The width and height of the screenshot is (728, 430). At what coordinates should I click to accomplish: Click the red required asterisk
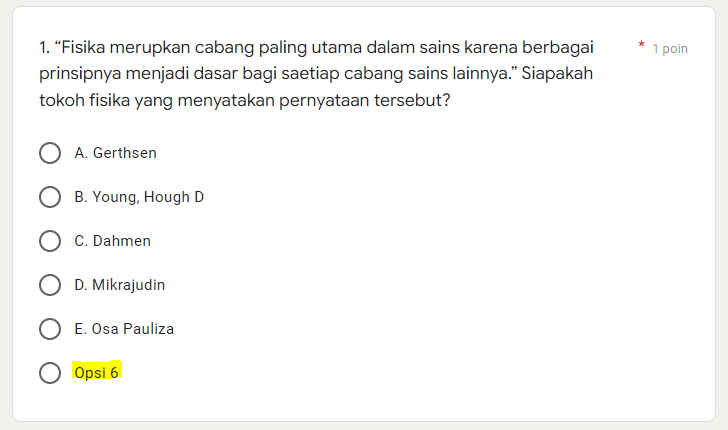[x=641, y=46]
